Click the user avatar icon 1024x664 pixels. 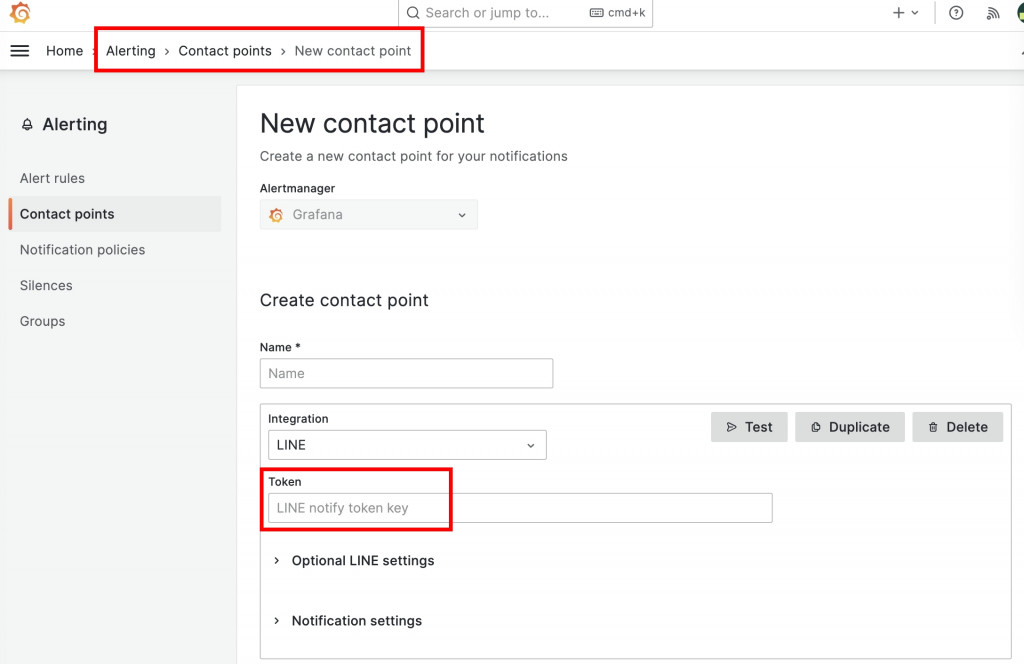(1019, 13)
